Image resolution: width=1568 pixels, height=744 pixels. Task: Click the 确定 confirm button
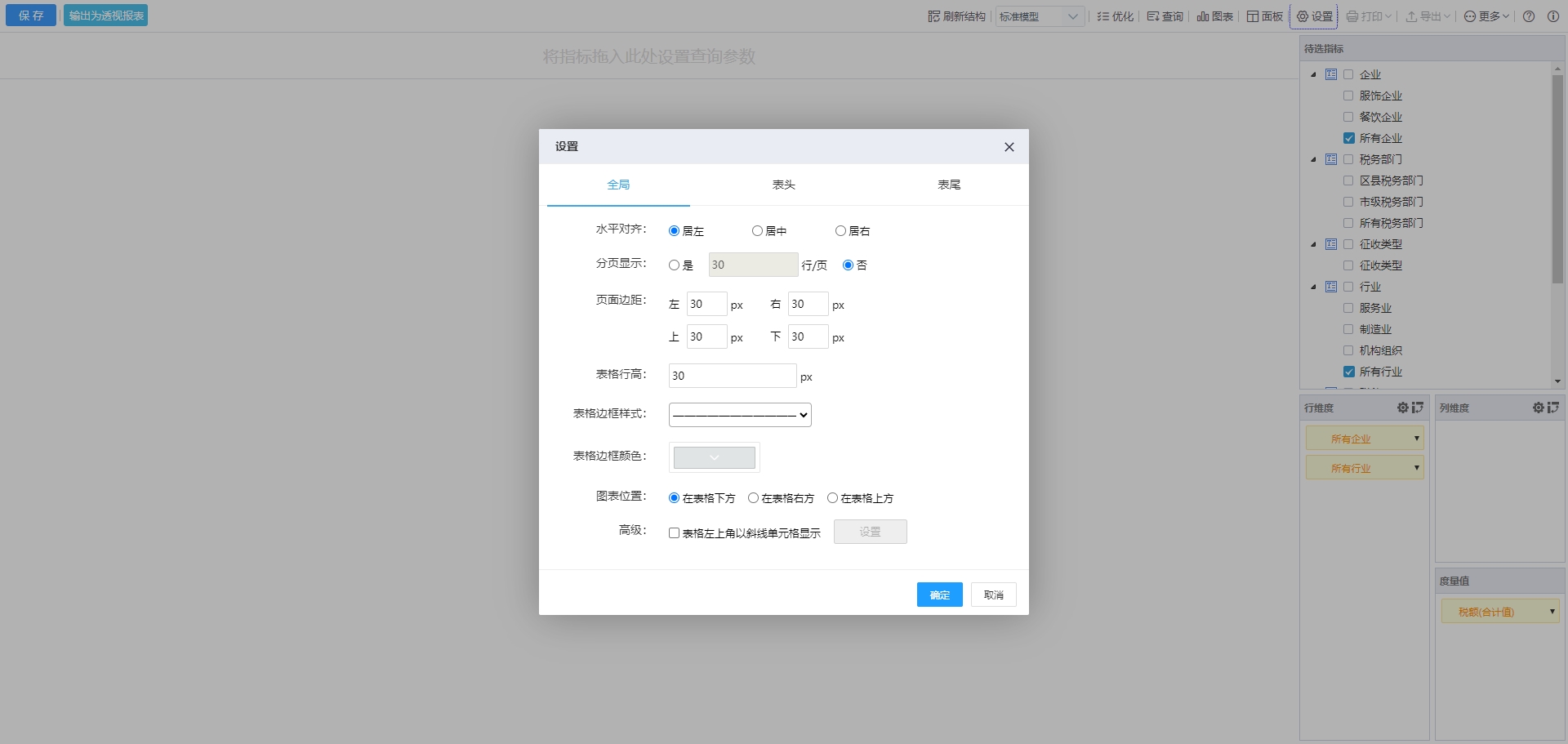(939, 595)
